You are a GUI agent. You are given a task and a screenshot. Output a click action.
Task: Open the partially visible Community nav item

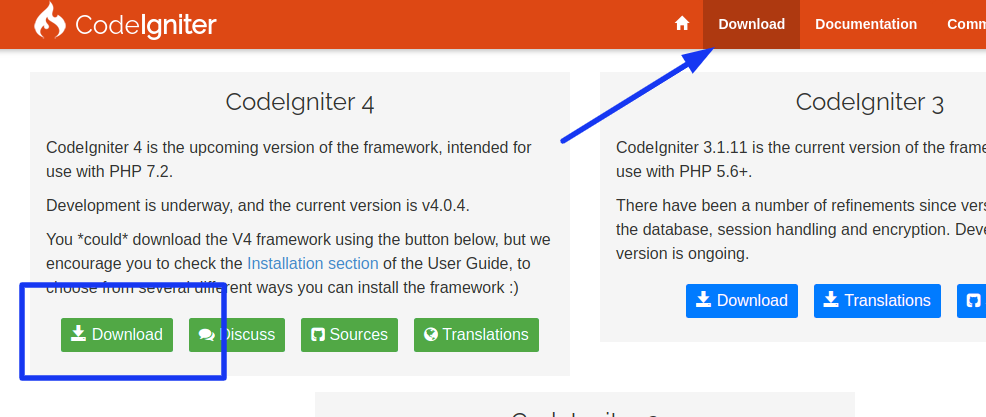[x=967, y=25]
